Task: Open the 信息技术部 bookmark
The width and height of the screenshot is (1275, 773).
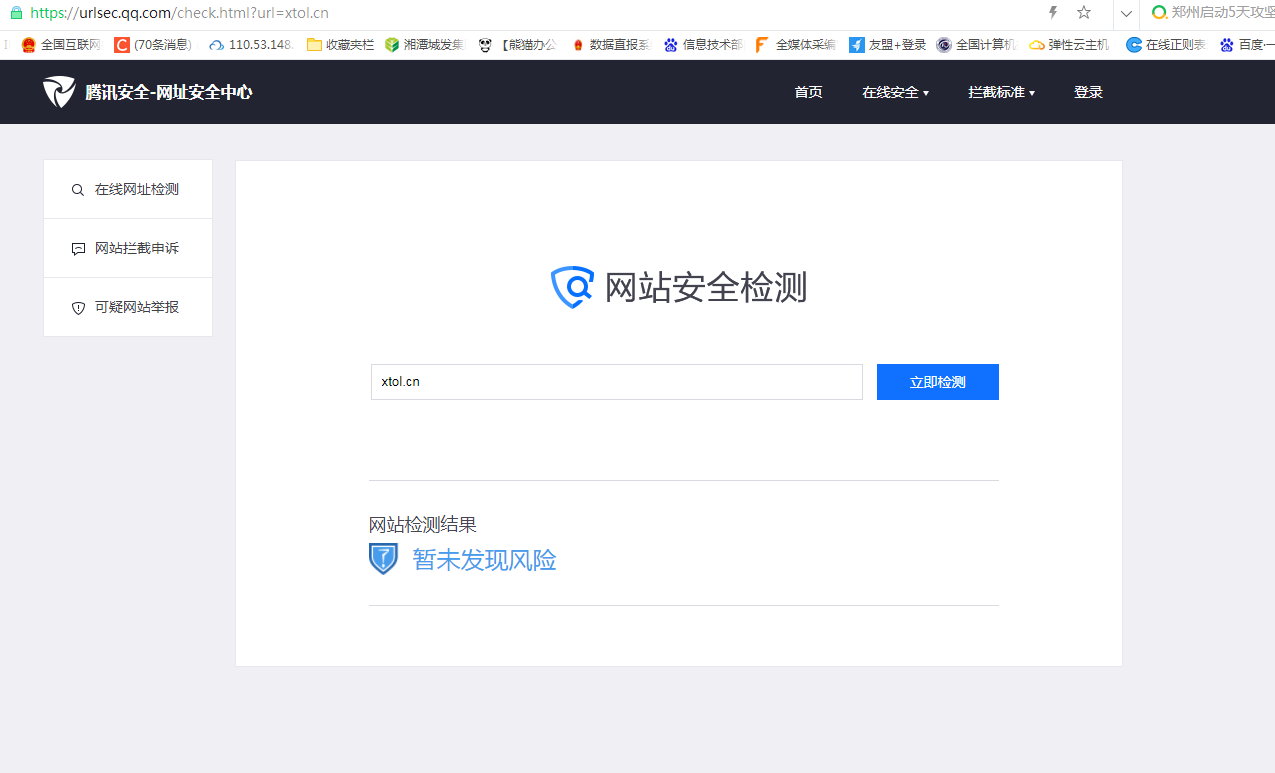Action: point(703,45)
